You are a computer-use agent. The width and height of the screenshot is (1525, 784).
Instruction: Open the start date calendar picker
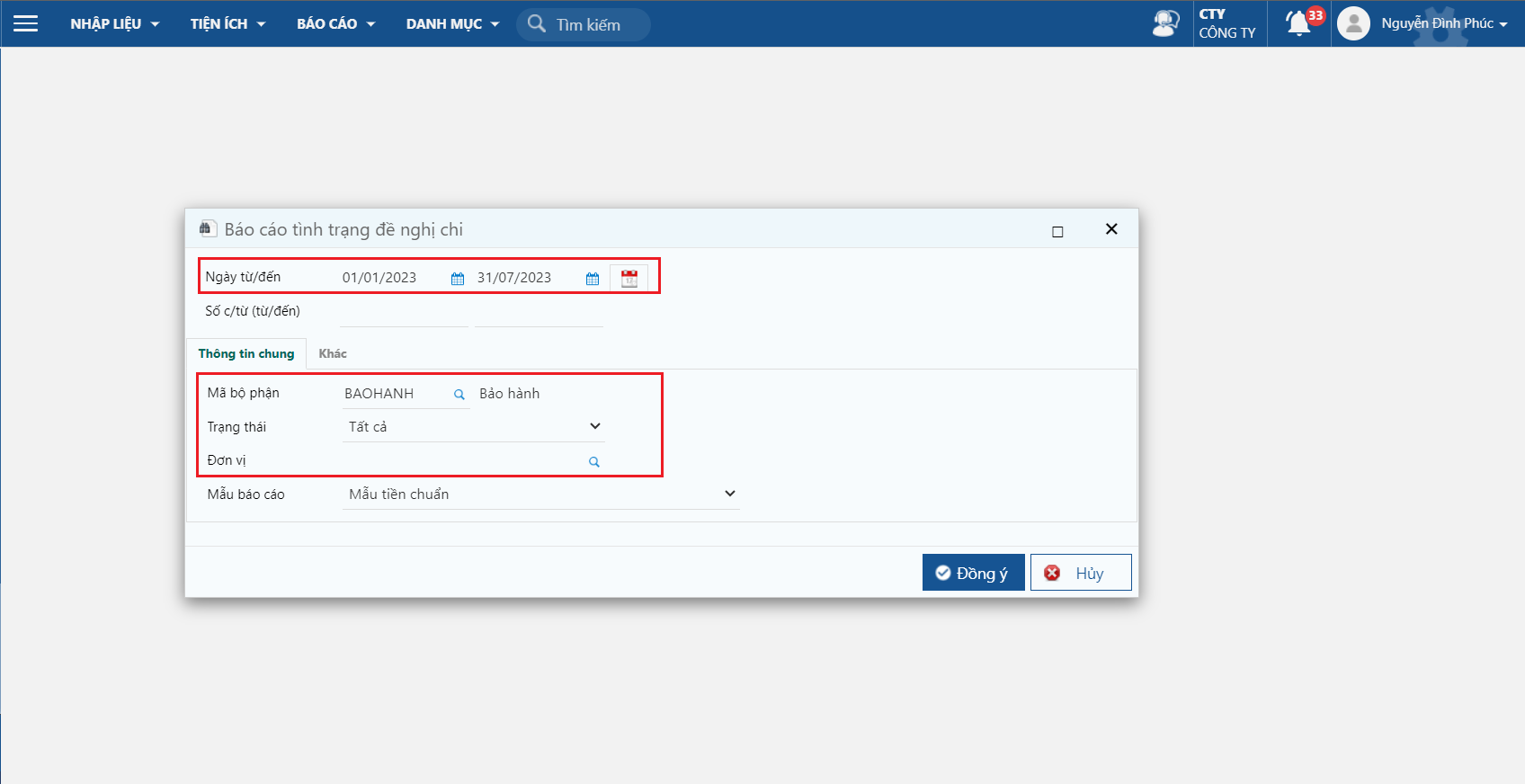point(458,279)
